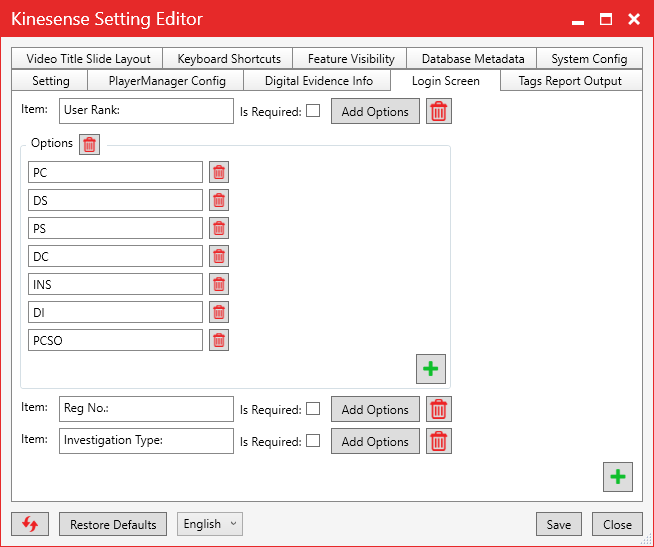Edit the User Rank item field
This screenshot has width=654, height=547.
click(x=146, y=111)
